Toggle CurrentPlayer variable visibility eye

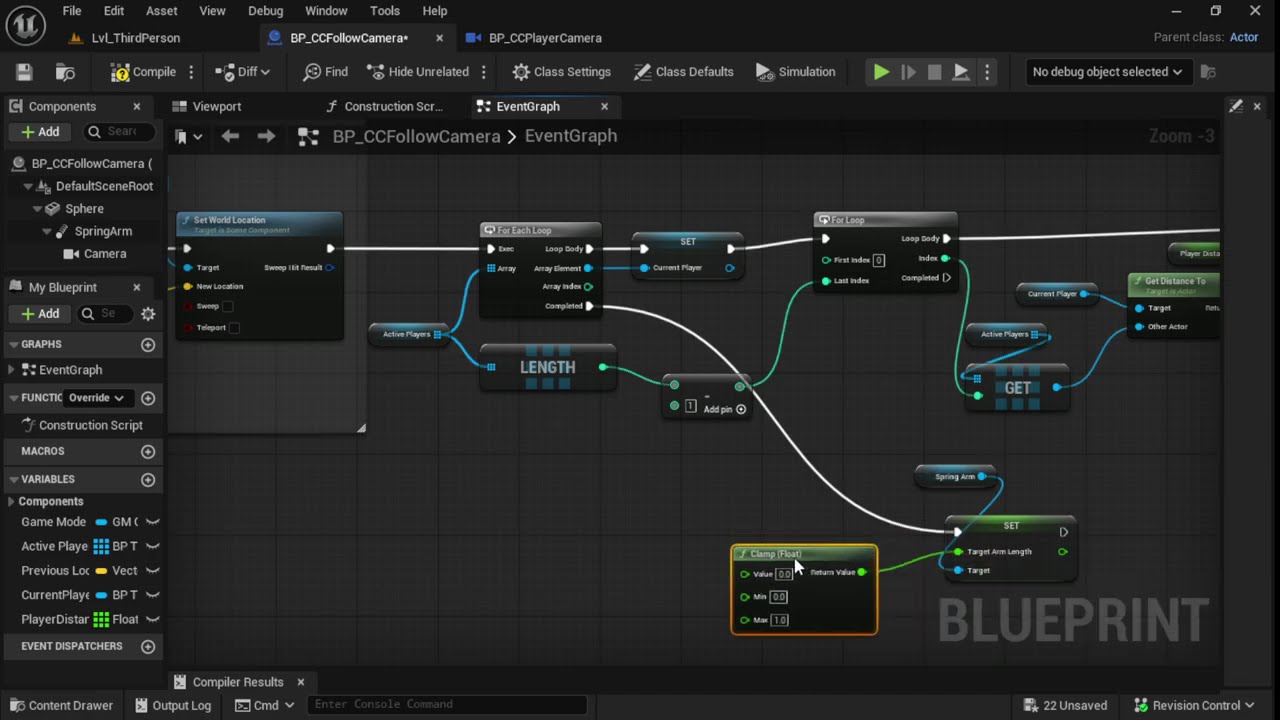pos(152,595)
